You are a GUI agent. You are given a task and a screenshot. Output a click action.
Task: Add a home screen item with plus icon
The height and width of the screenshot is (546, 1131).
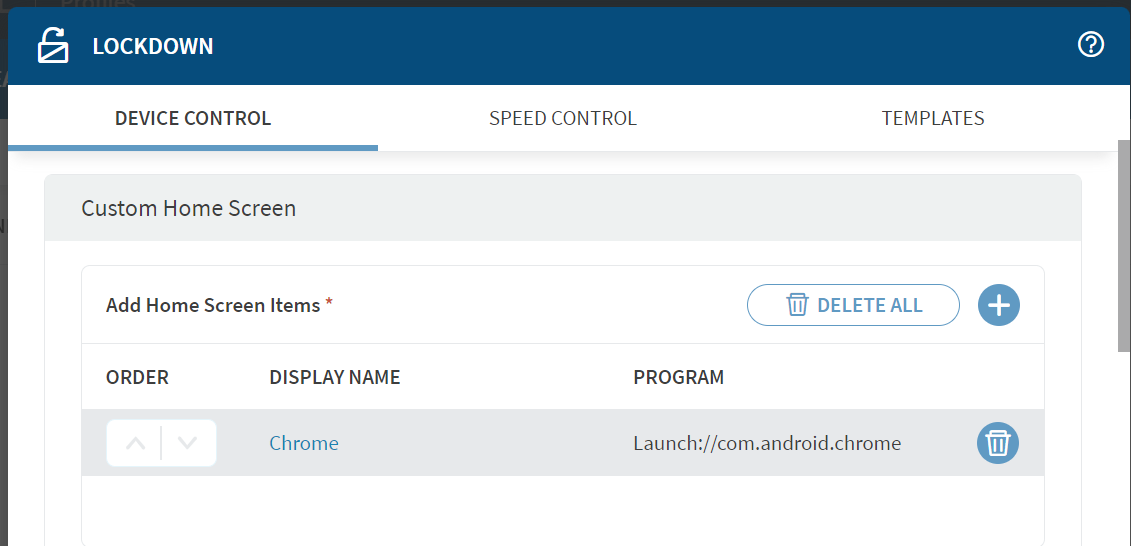point(998,305)
